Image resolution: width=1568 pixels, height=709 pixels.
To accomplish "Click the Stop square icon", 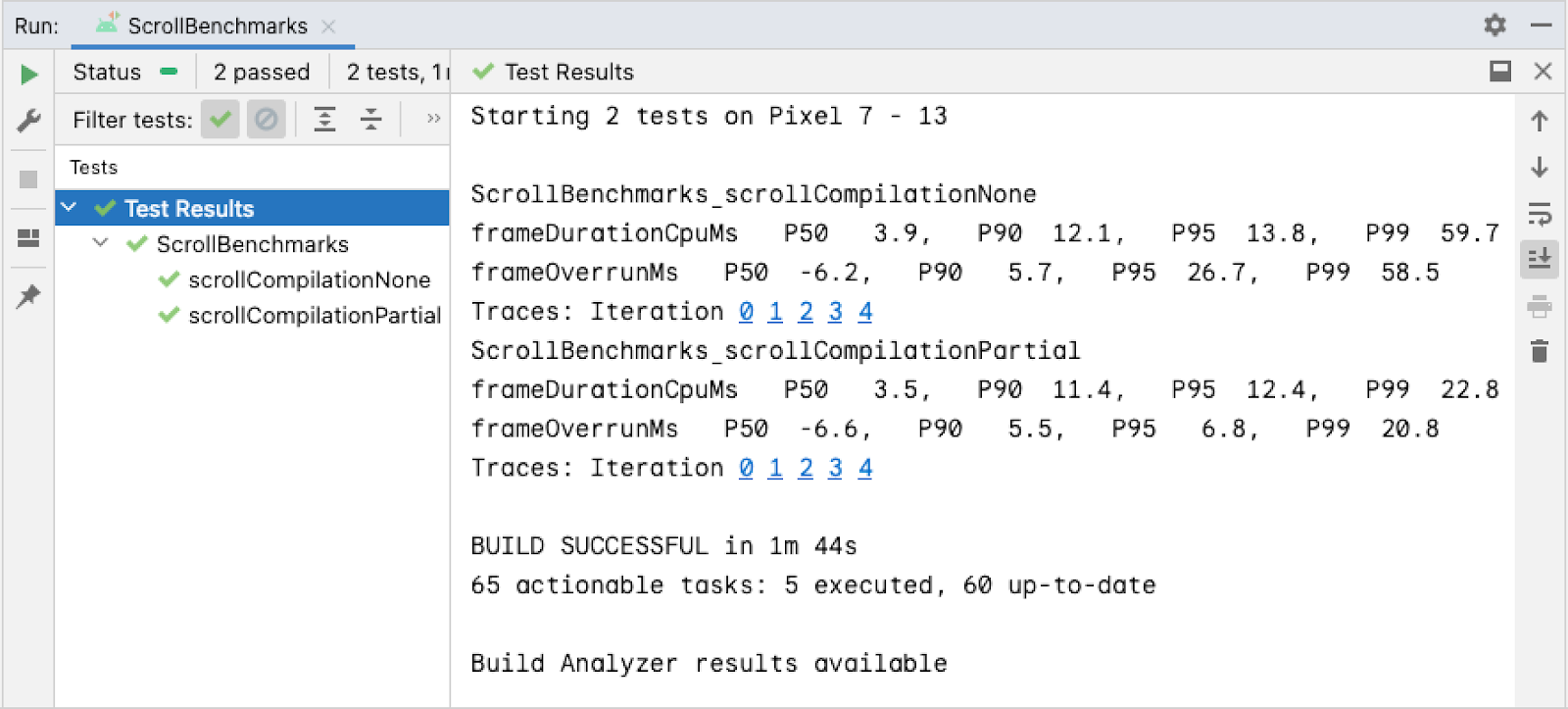I will (x=28, y=179).
